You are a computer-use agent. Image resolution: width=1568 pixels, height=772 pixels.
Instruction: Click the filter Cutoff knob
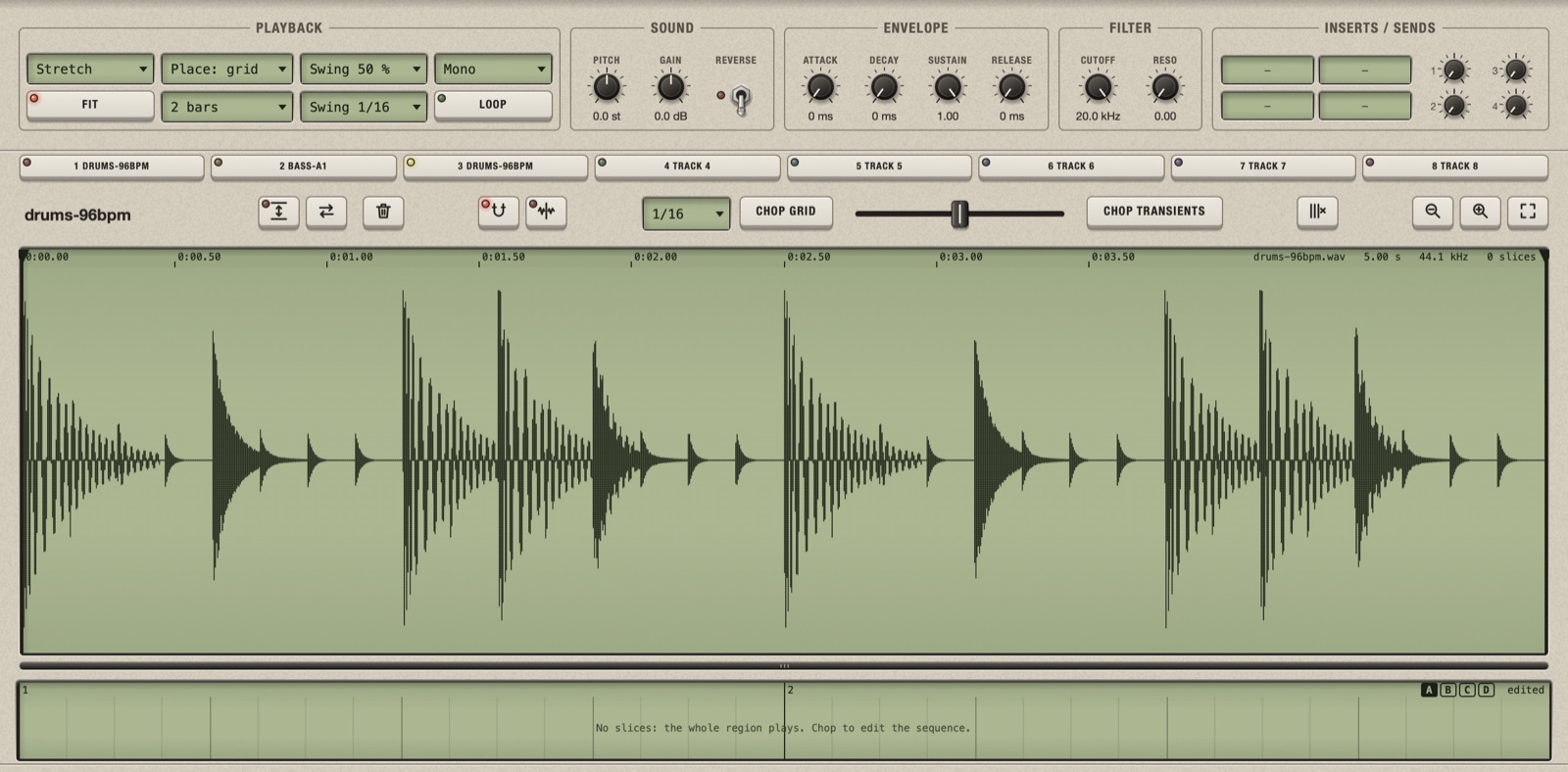tap(1098, 87)
